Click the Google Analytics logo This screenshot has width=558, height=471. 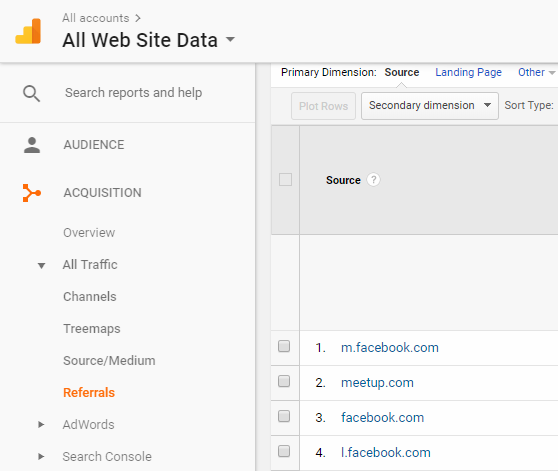(x=28, y=31)
